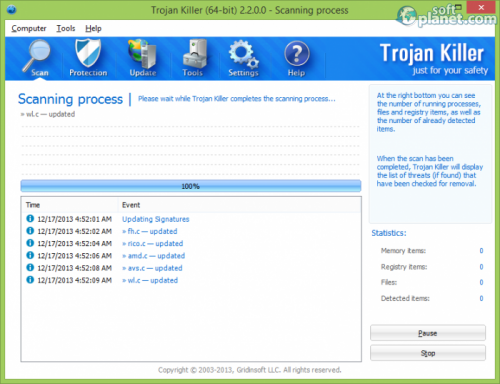The width and height of the screenshot is (500, 384).
Task: Pause the scanning process
Action: (428, 333)
